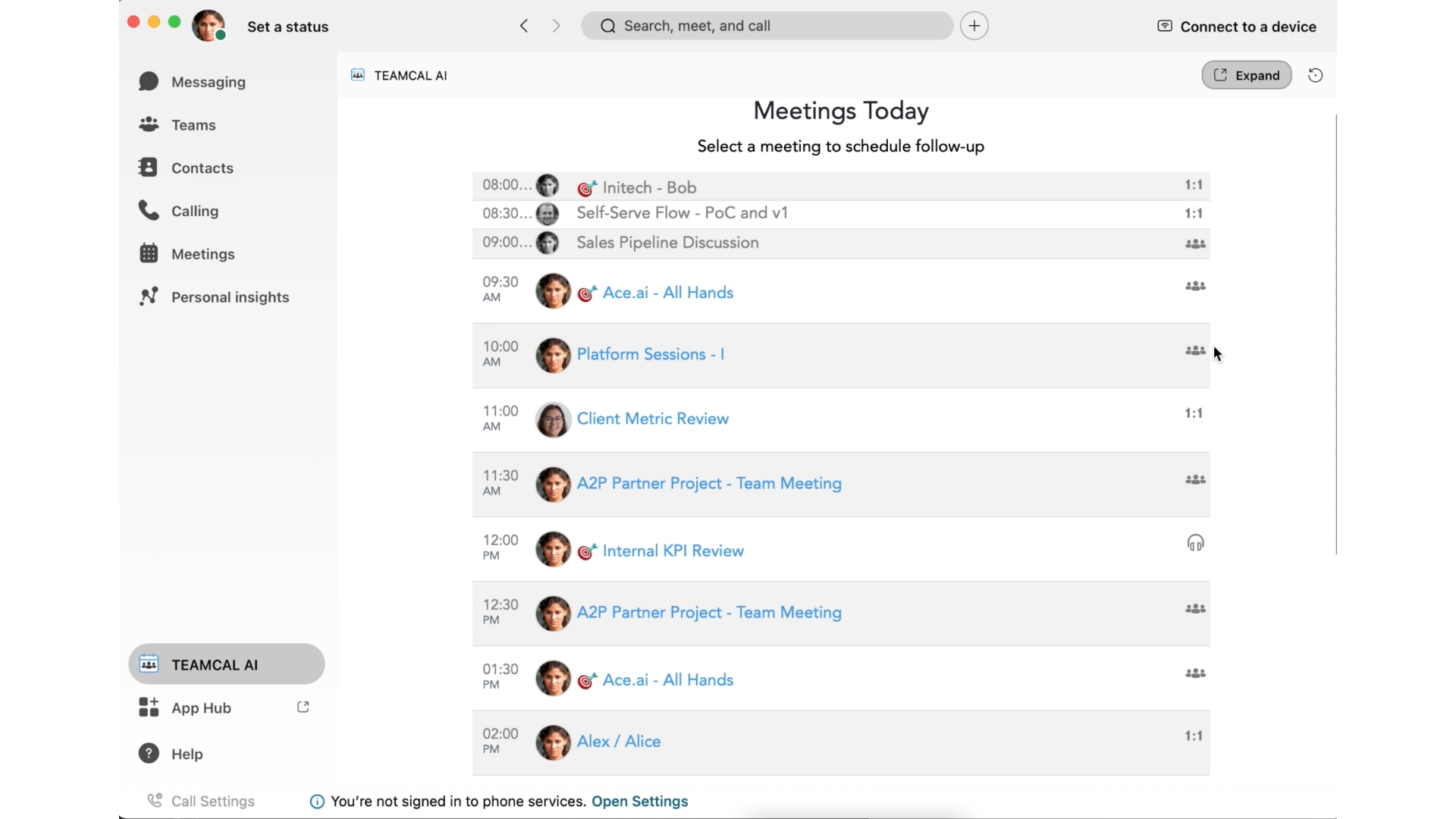
Task: Go forward with the right arrow
Action: point(557,26)
